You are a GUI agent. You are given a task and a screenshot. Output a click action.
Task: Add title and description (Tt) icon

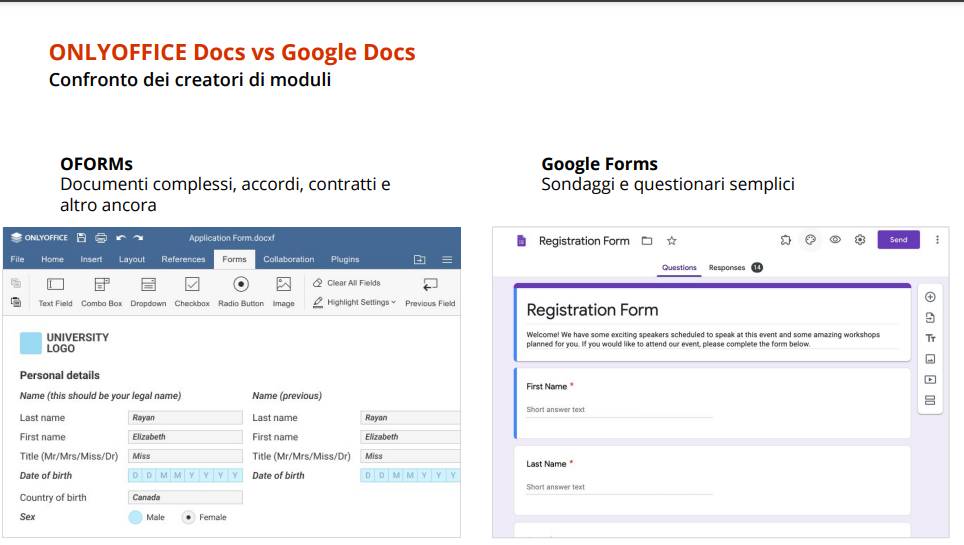pos(930,338)
